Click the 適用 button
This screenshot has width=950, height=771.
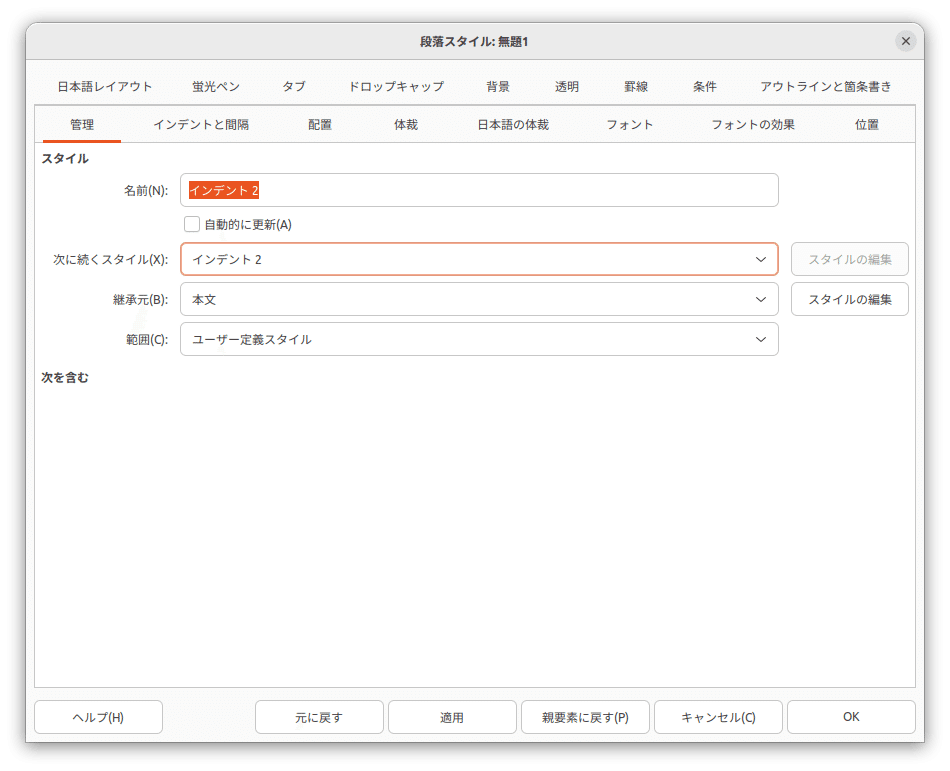(452, 717)
